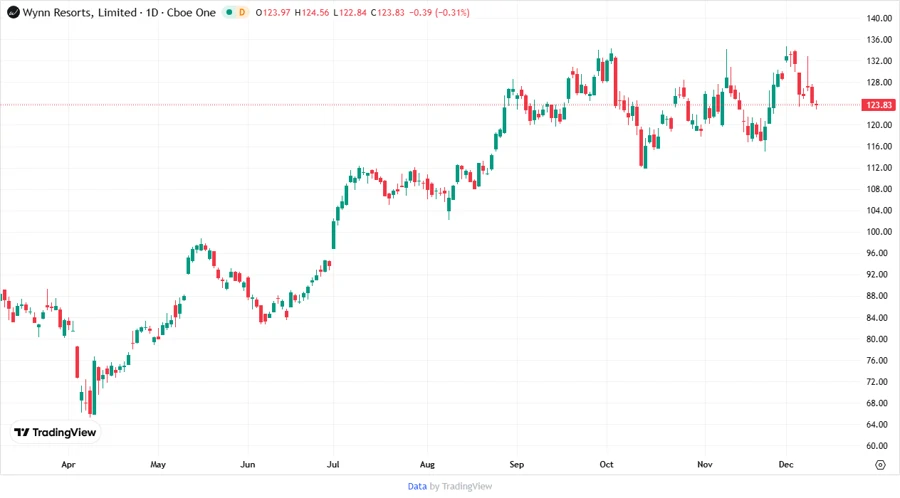Click the 116.00 price axis label
The height and width of the screenshot is (498, 900).
click(x=879, y=146)
